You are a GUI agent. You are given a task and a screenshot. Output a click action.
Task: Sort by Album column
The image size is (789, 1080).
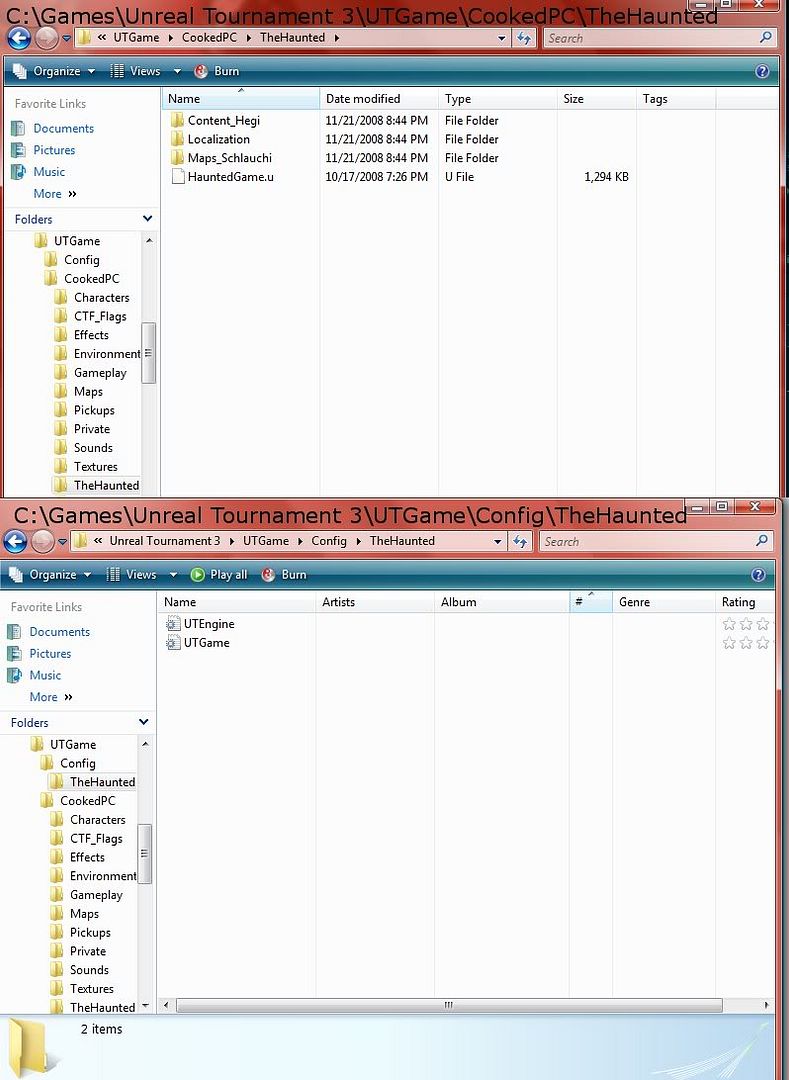point(502,602)
